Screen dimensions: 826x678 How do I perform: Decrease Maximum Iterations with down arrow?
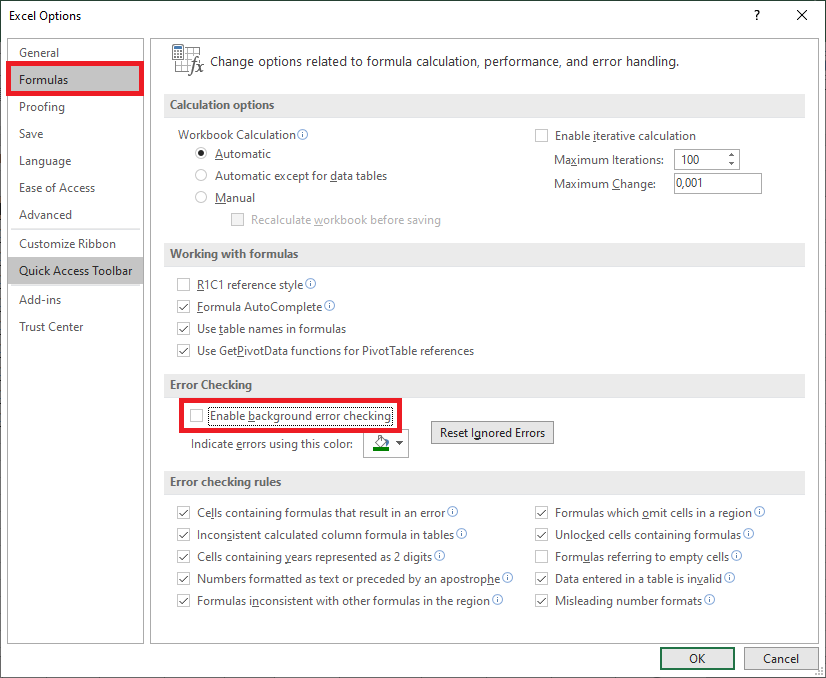click(731, 164)
